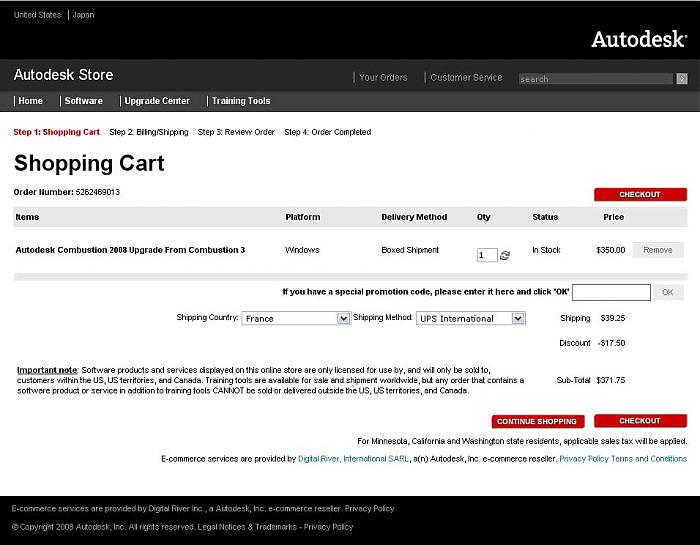Click the Shipping $39.25 value
The height and width of the screenshot is (545, 700).
click(x=612, y=318)
